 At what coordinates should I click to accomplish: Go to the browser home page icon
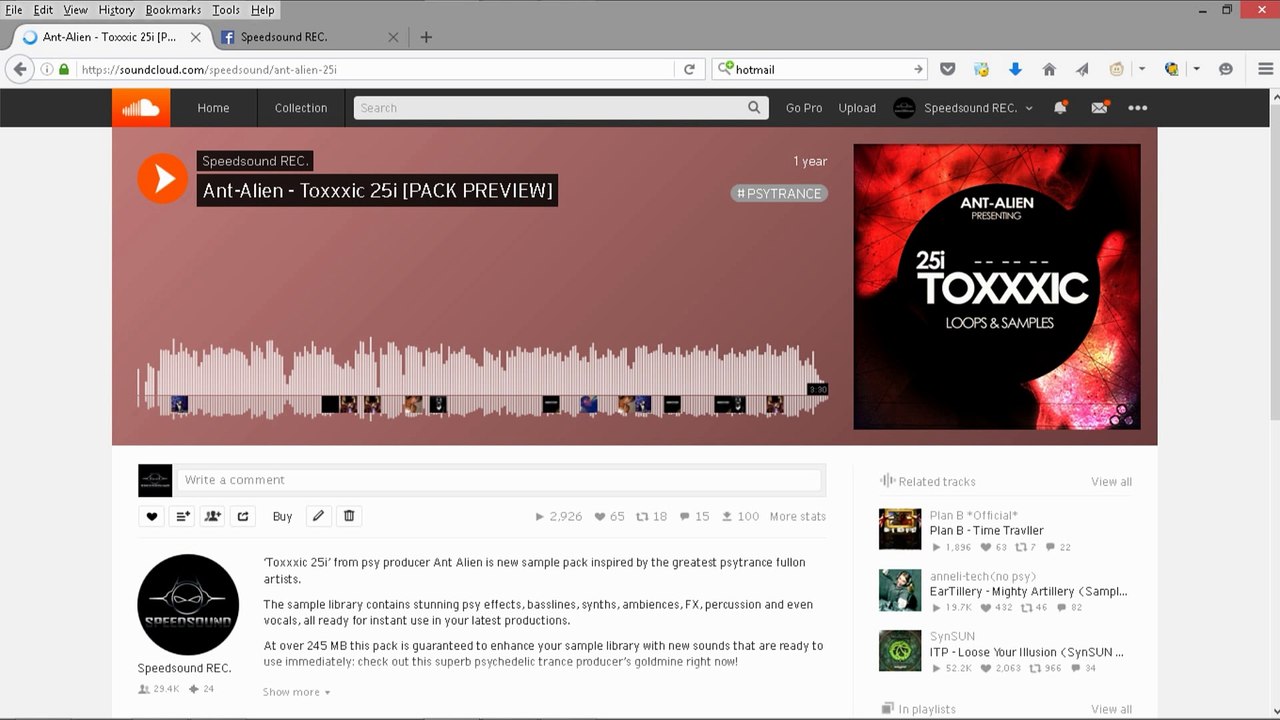pos(1049,69)
